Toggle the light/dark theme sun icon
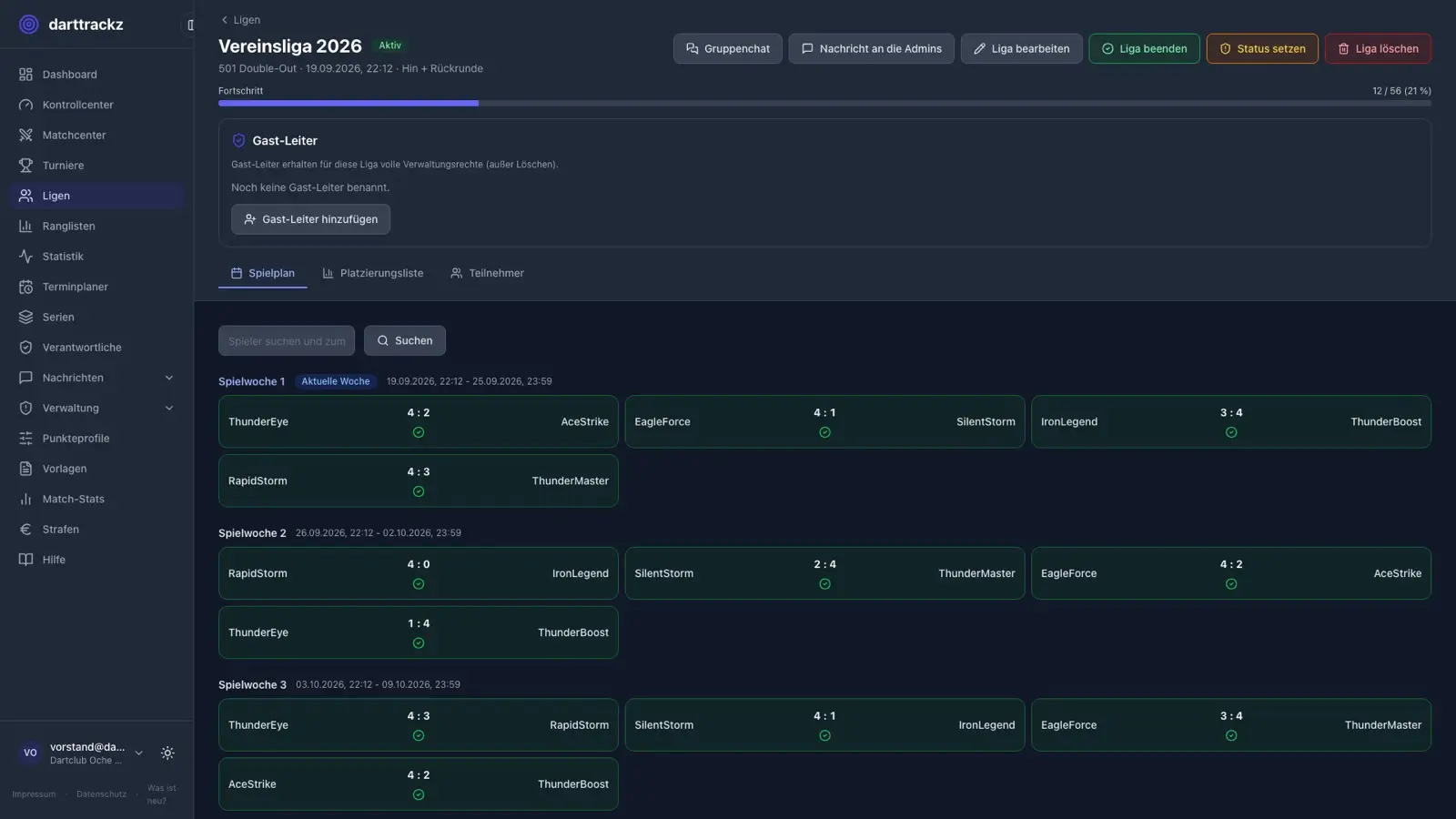 click(x=167, y=753)
